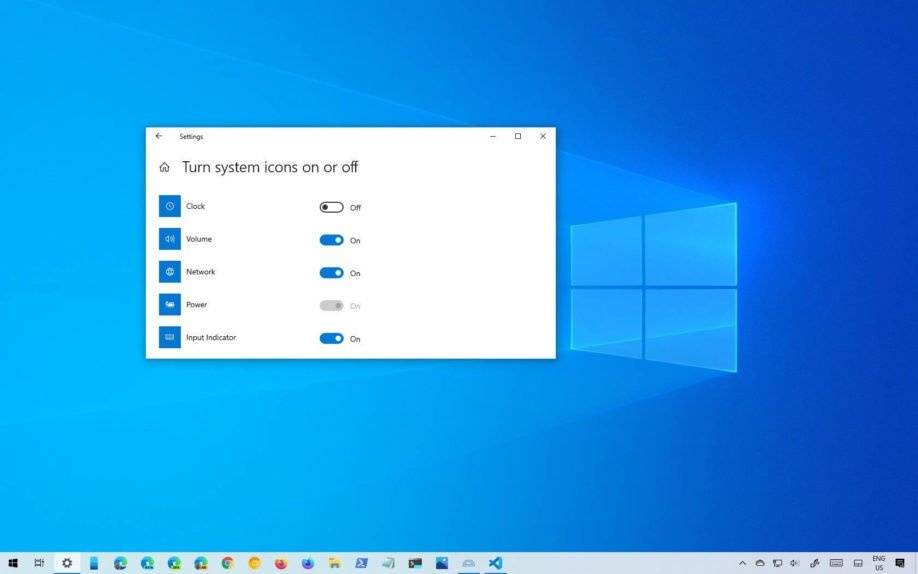
Task: Click the volume speaker icon in system tray
Action: [794, 563]
